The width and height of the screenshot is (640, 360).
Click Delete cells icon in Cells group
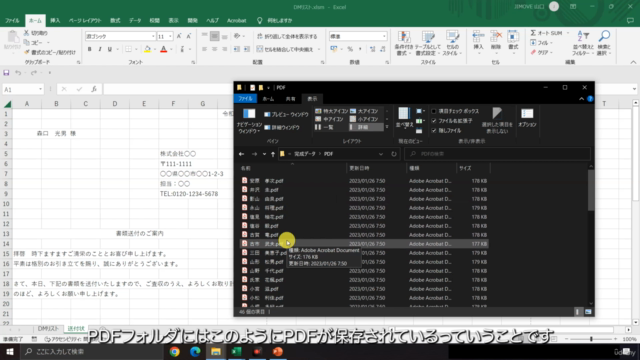click(496, 41)
